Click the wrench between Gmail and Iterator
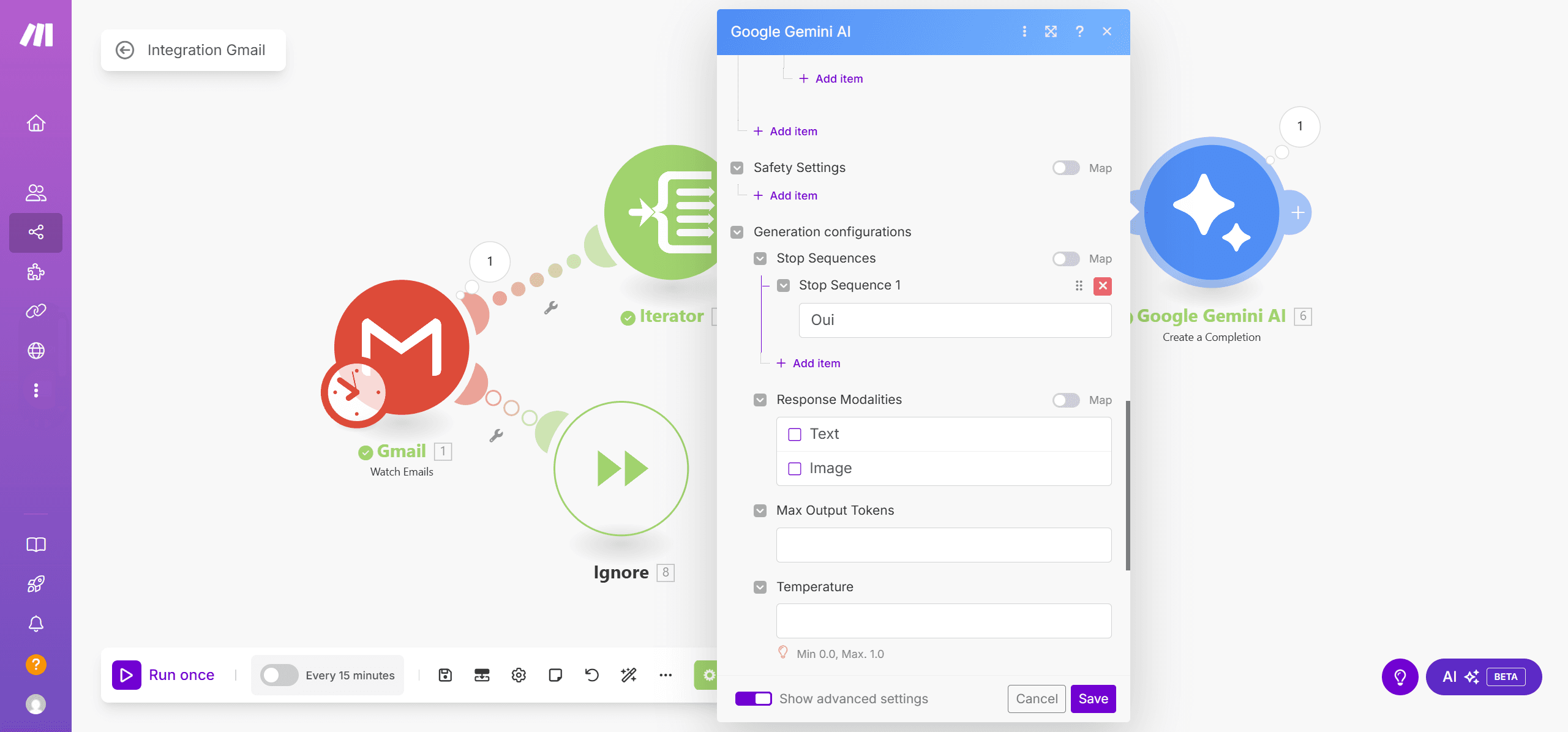1568x732 pixels. tap(551, 308)
